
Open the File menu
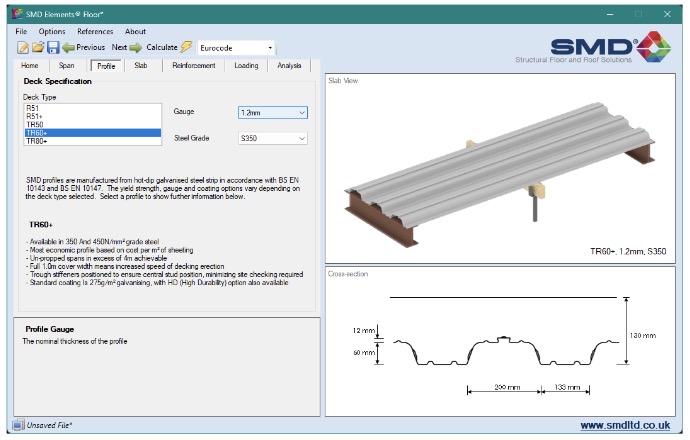pyautogui.click(x=21, y=31)
